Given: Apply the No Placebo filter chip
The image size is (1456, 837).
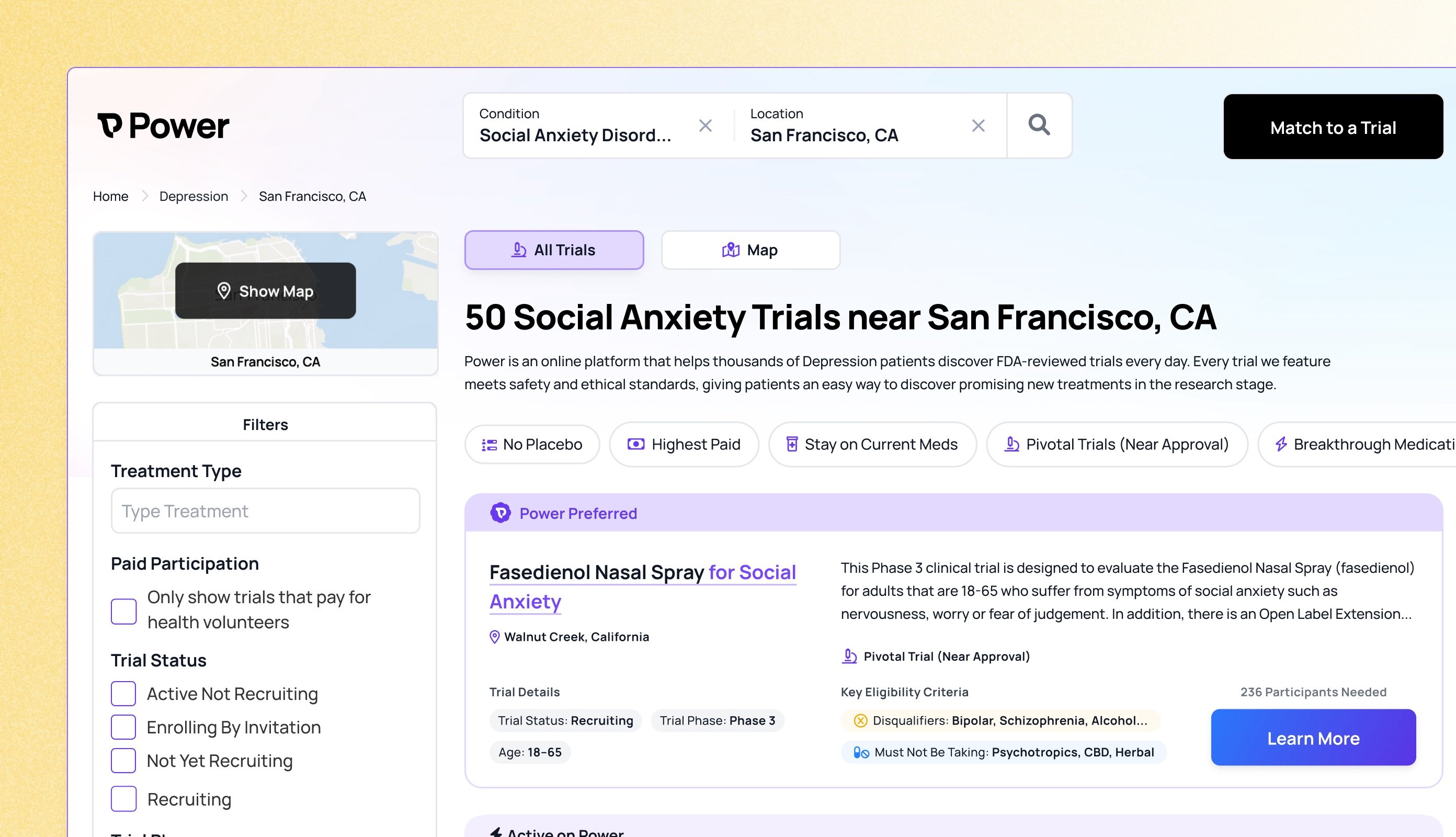Looking at the screenshot, I should 532,444.
